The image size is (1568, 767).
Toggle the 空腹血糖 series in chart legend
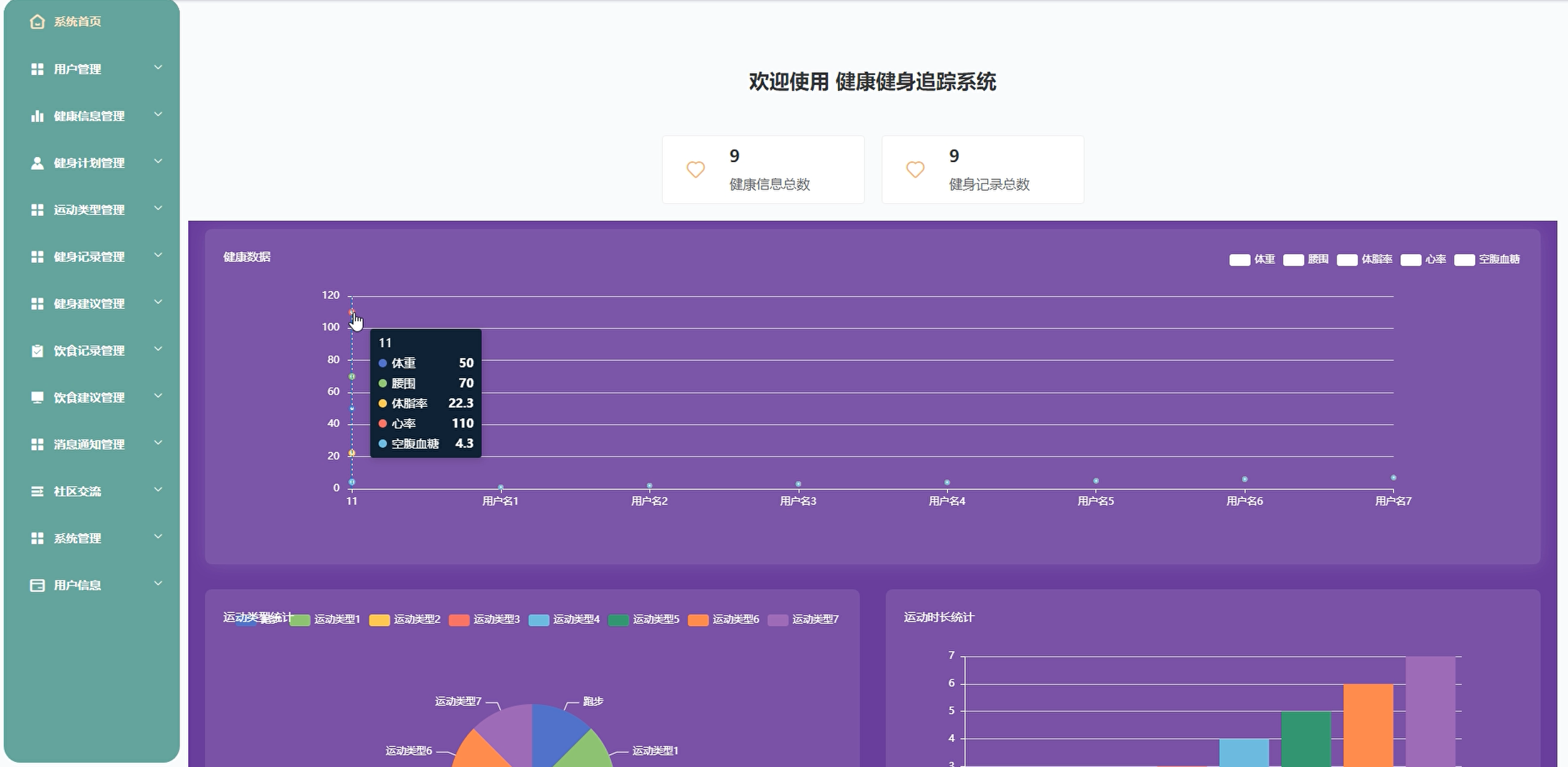1487,259
